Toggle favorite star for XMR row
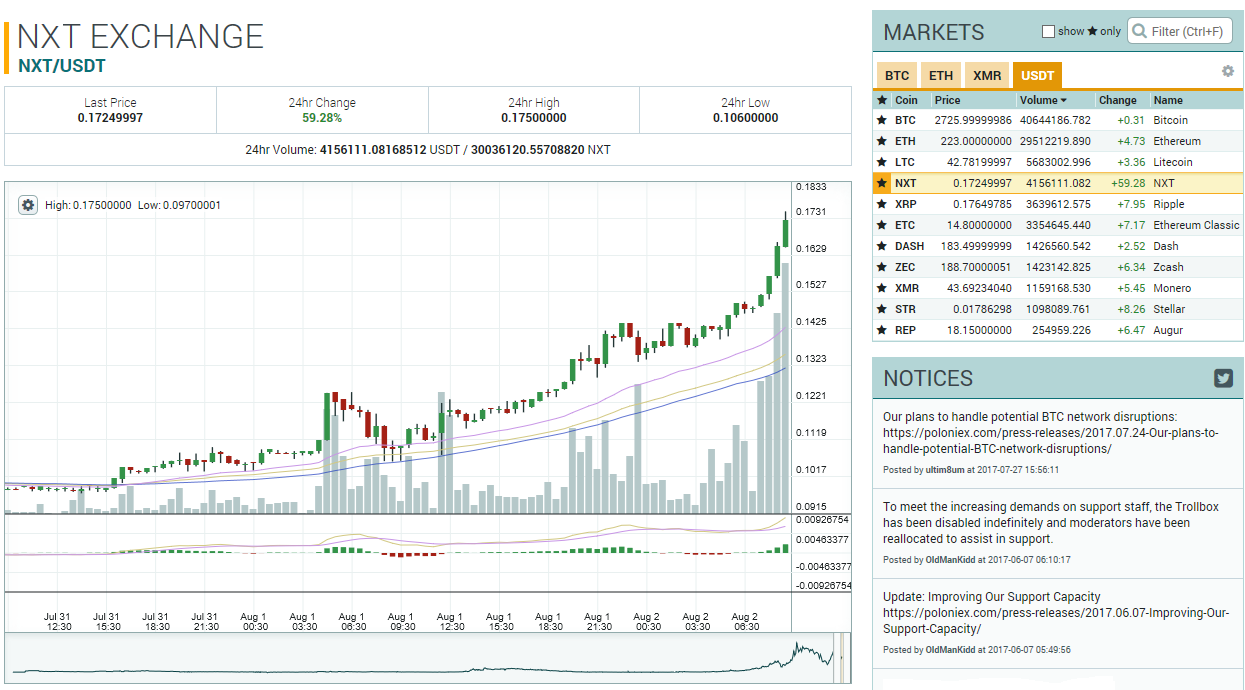This screenshot has height=690, width=1245. pos(882,288)
